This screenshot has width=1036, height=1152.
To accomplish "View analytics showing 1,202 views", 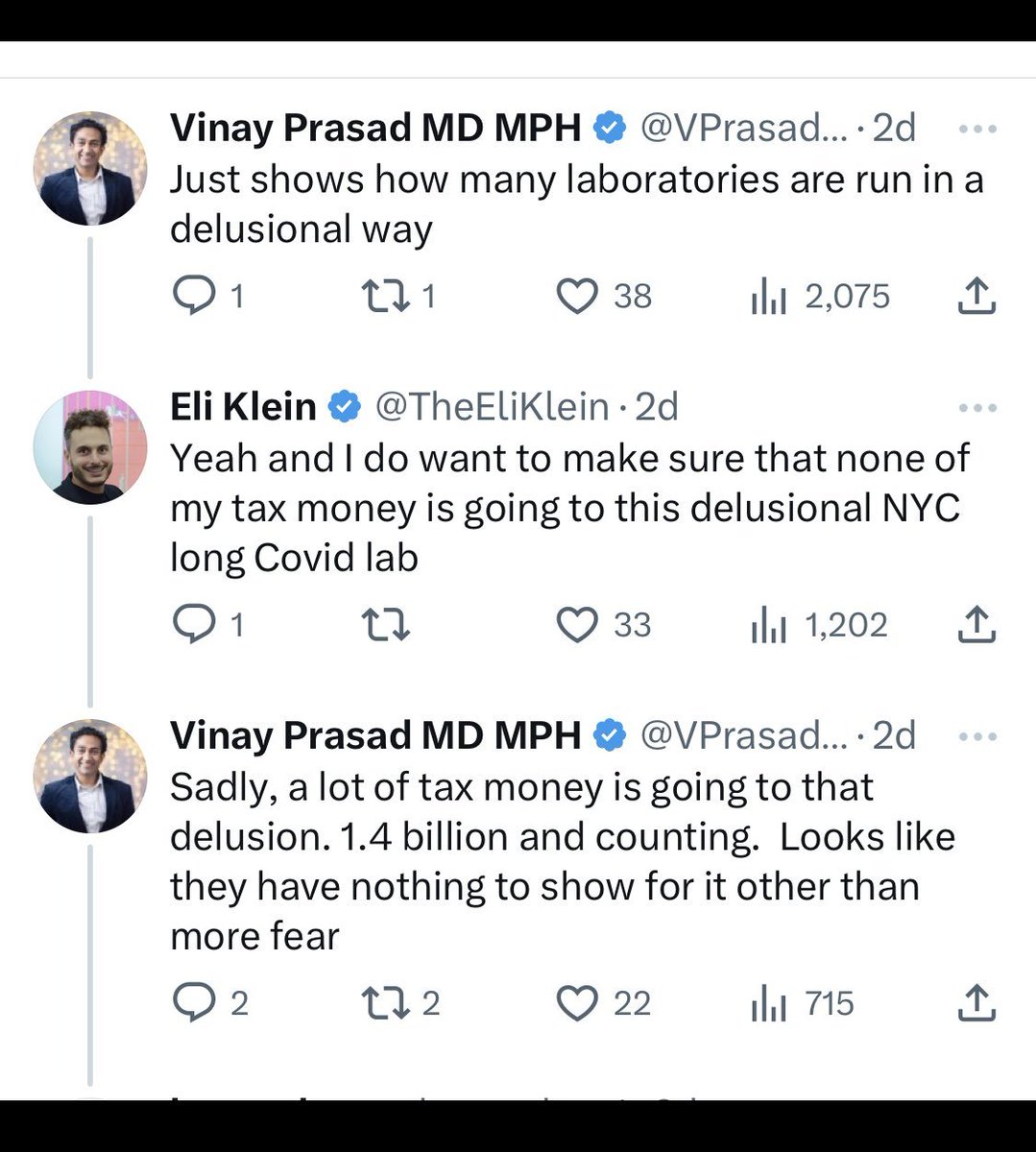I will 769,626.
